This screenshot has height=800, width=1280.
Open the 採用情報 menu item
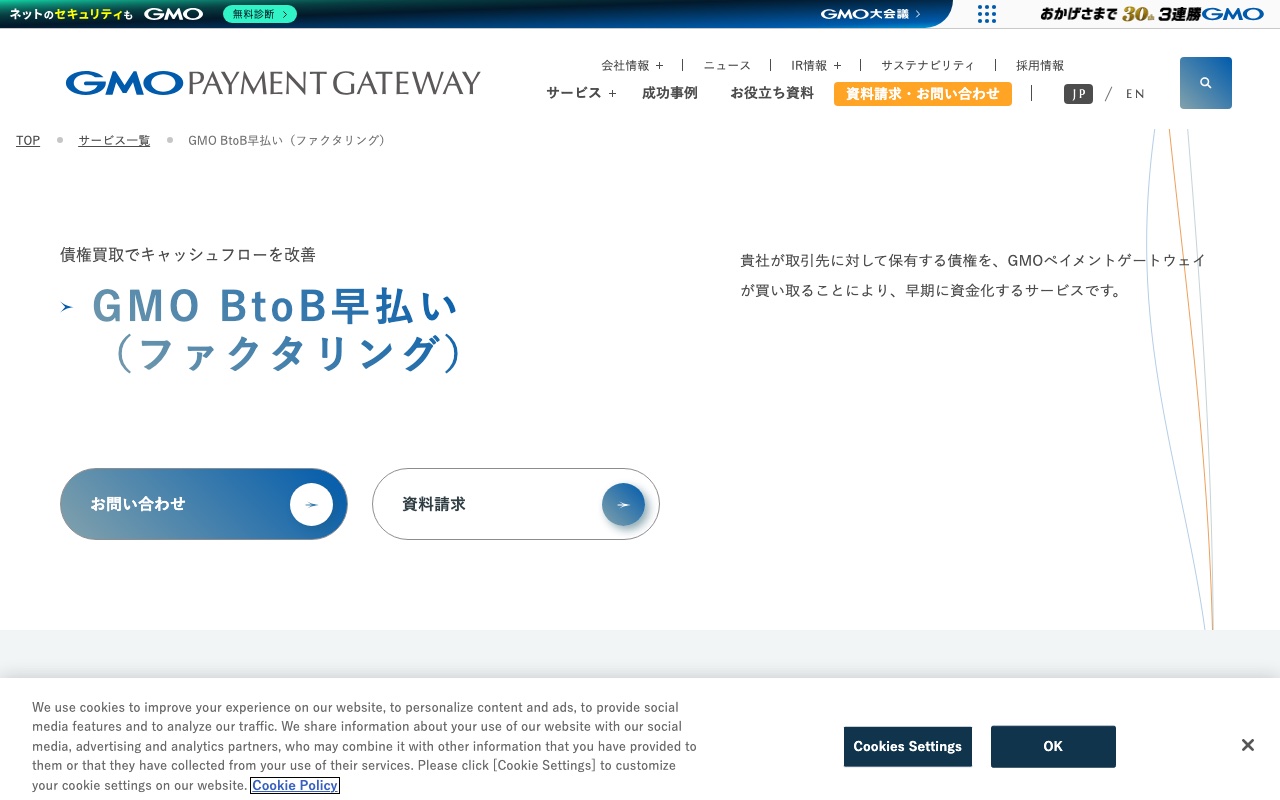pos(1039,65)
